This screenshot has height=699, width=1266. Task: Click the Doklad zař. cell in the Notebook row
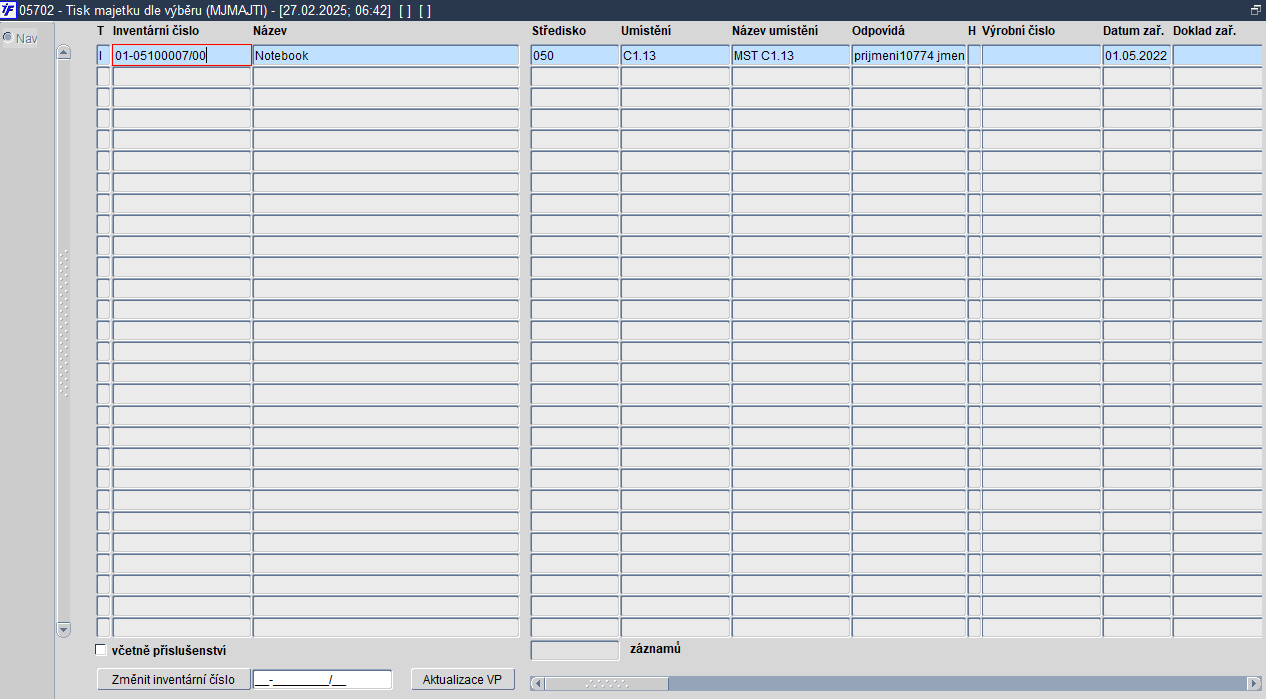pos(1219,56)
